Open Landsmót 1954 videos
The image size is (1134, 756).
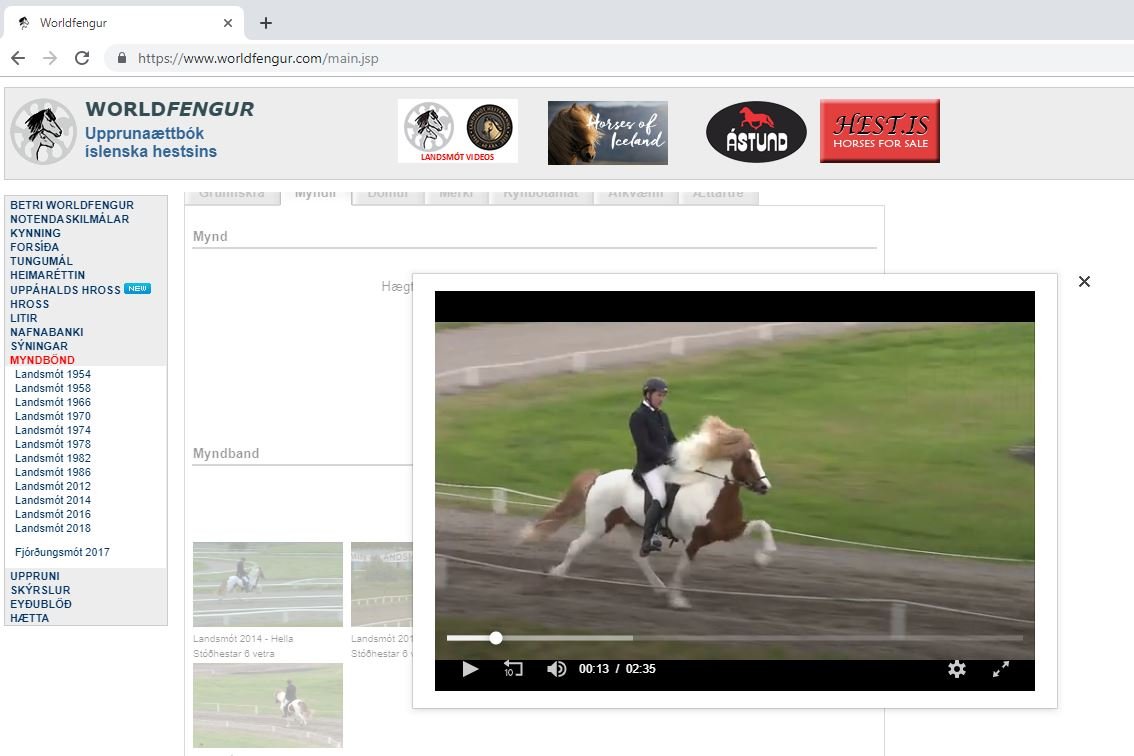[x=53, y=374]
